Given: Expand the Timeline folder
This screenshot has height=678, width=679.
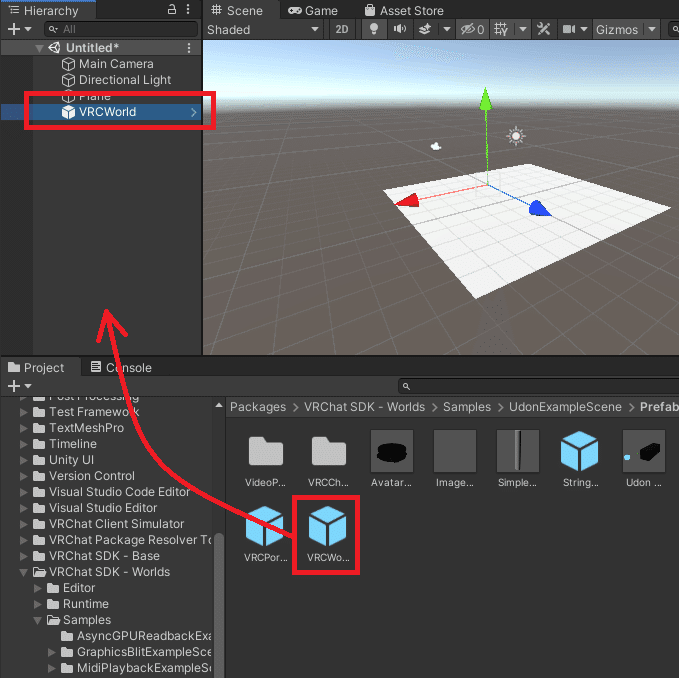Looking at the screenshot, I should pos(24,444).
